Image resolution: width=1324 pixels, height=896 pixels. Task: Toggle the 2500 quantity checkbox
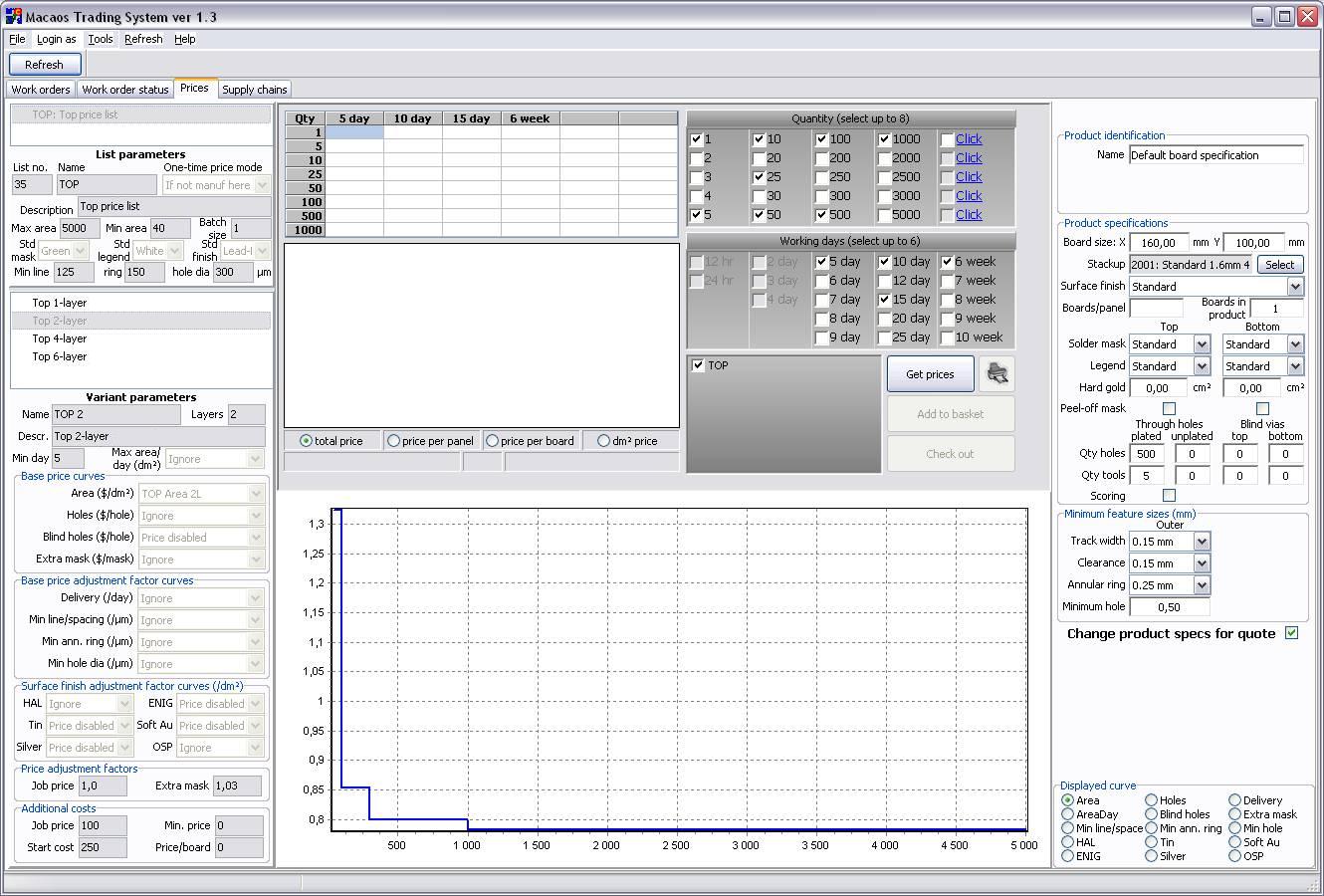pos(885,177)
